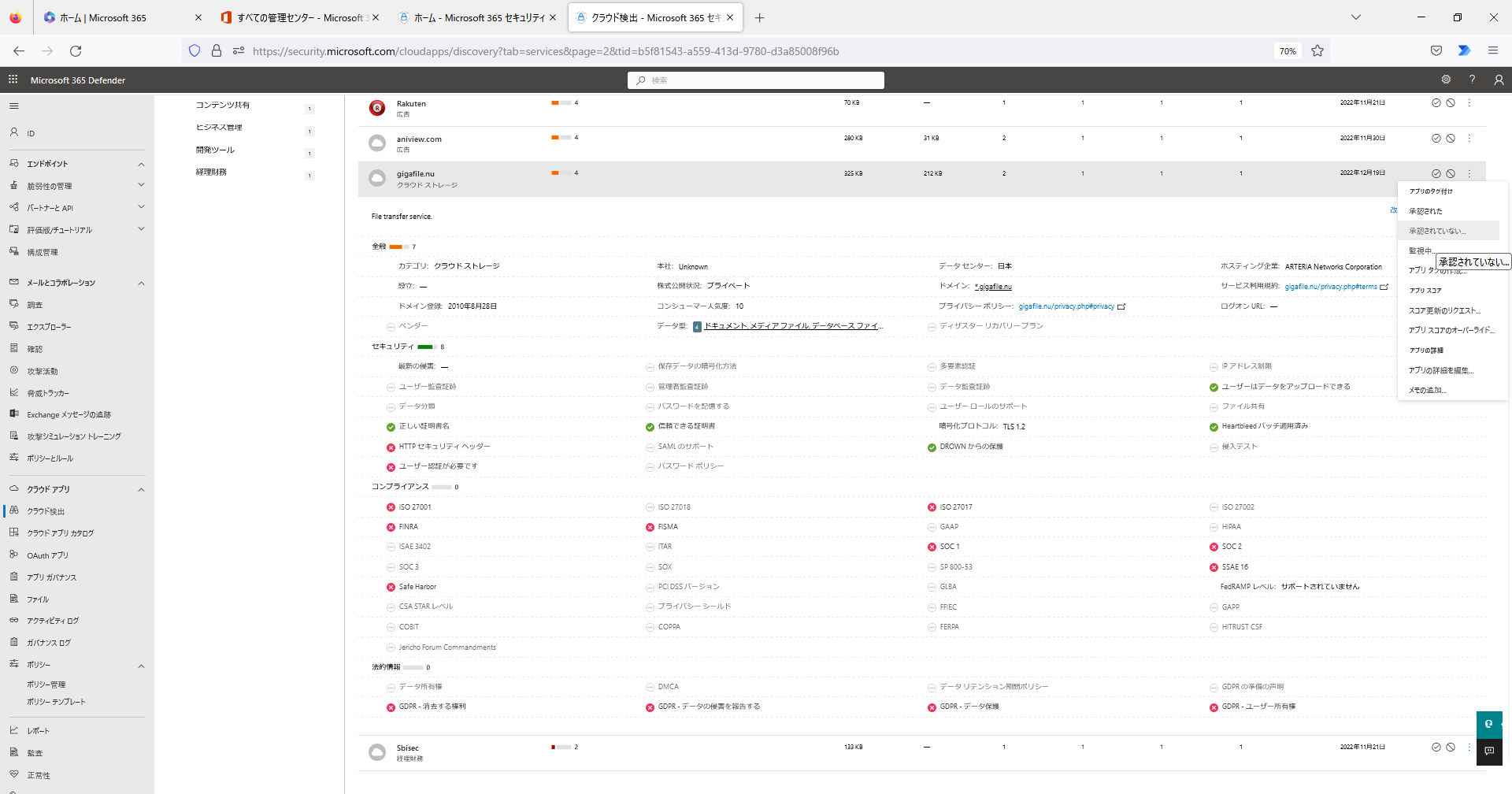Open OAuth アプリ in sidebar

[47, 555]
